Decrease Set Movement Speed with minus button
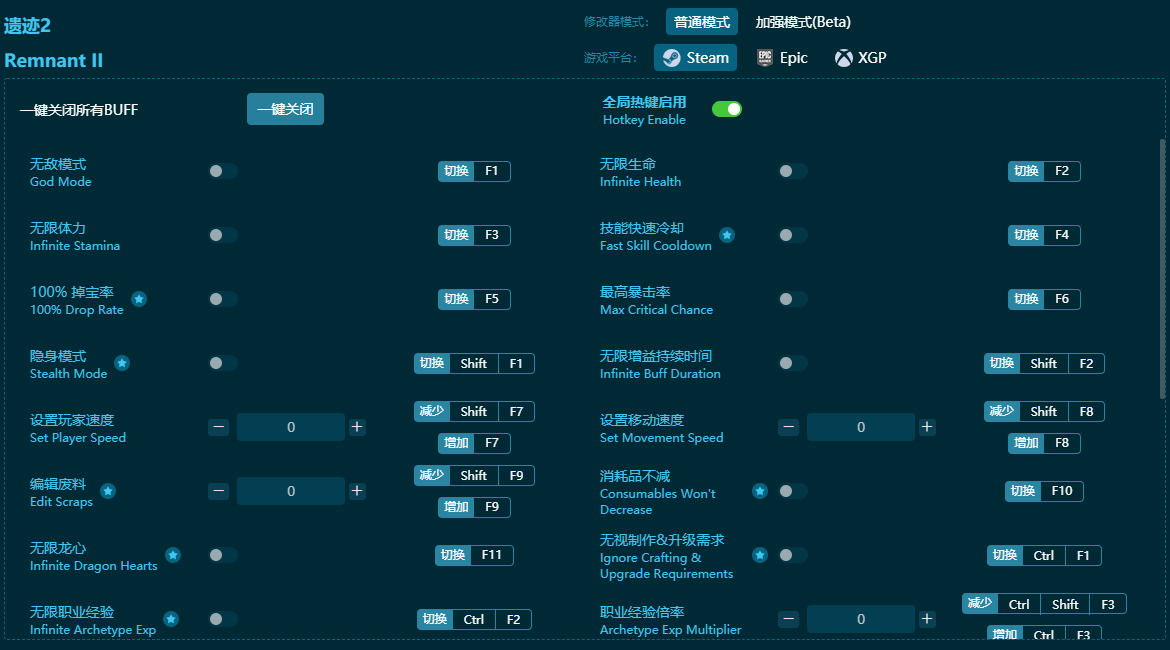Image resolution: width=1170 pixels, height=650 pixels. coord(789,427)
